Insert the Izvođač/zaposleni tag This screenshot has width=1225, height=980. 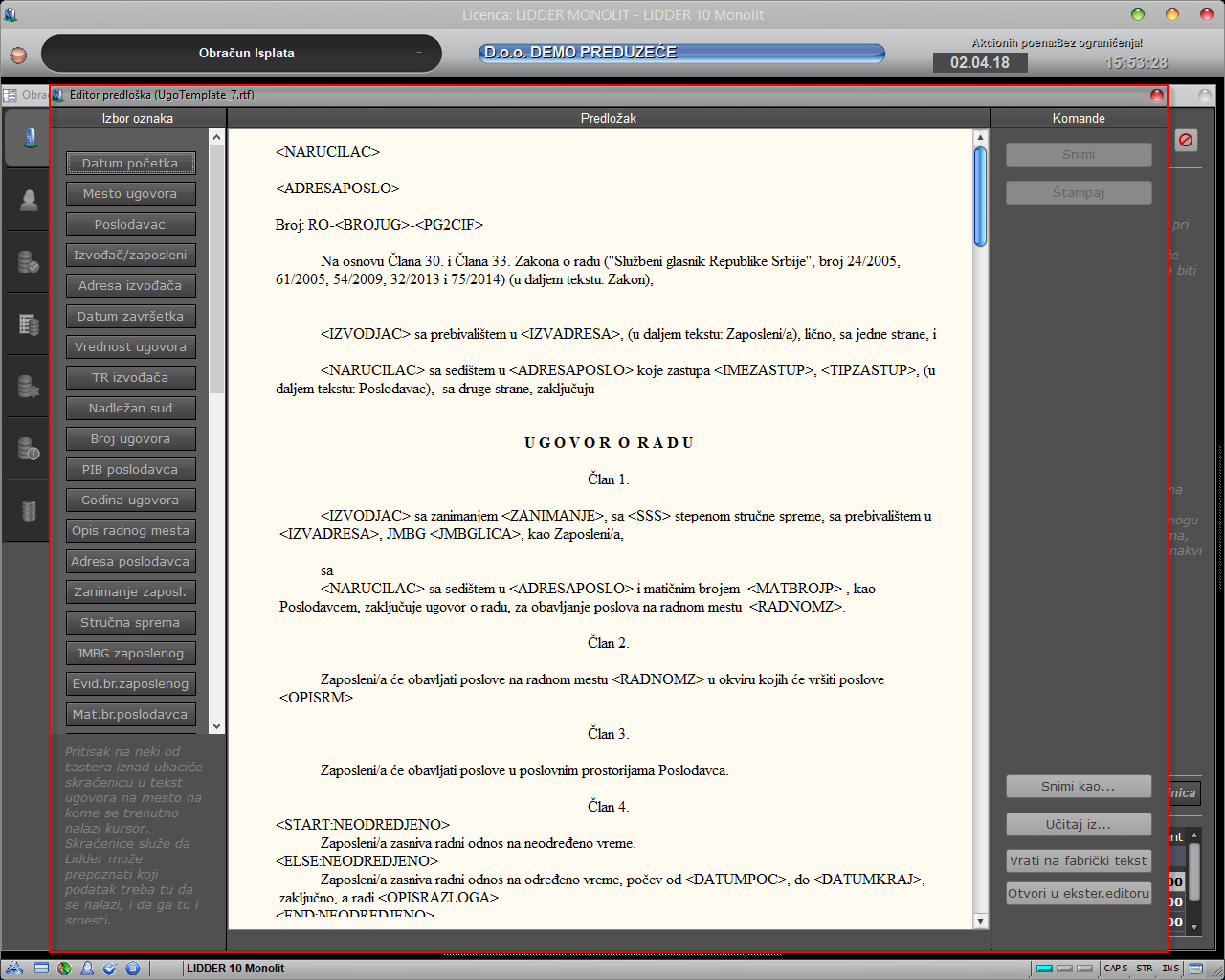130,255
